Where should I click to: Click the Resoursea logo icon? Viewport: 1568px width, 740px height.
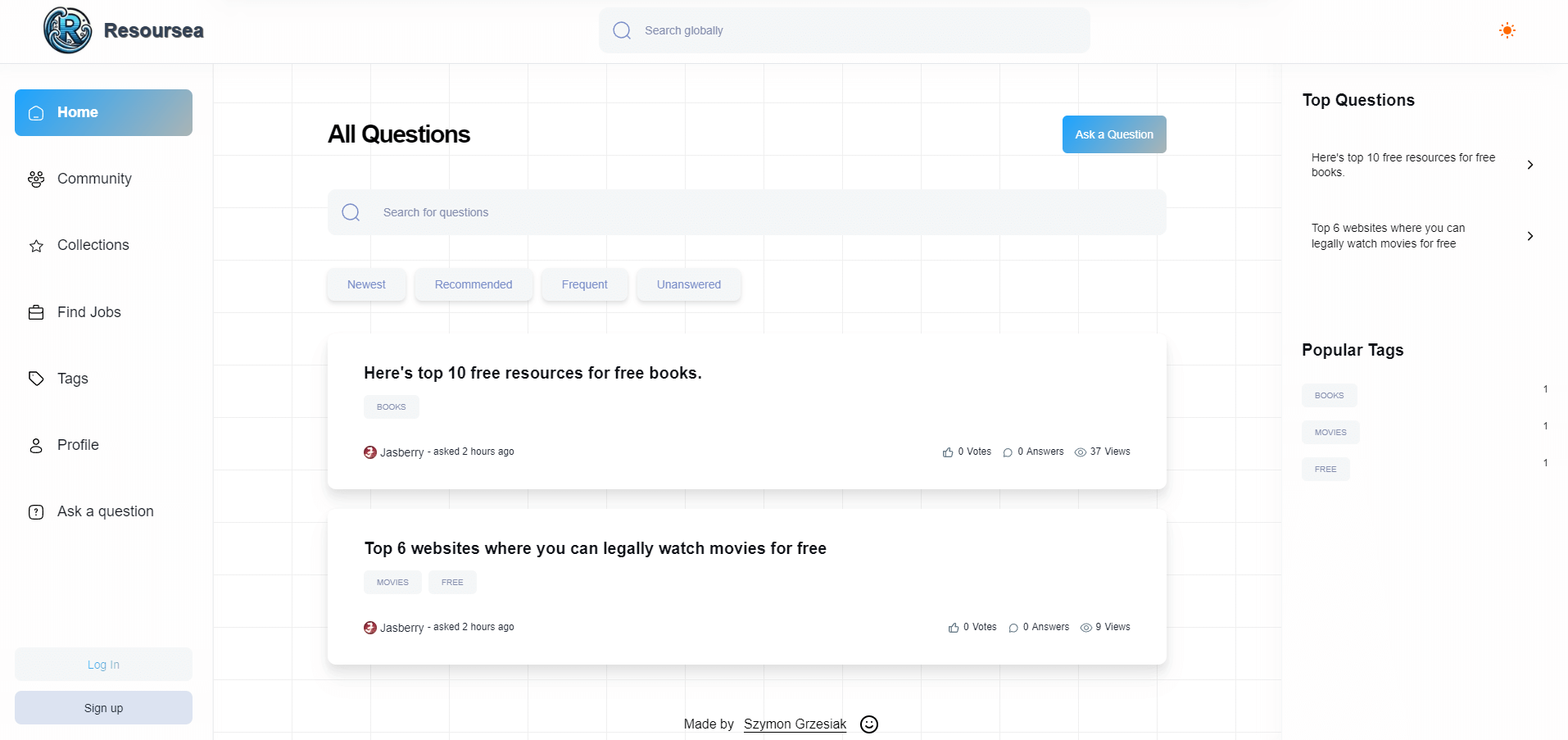pos(67,30)
